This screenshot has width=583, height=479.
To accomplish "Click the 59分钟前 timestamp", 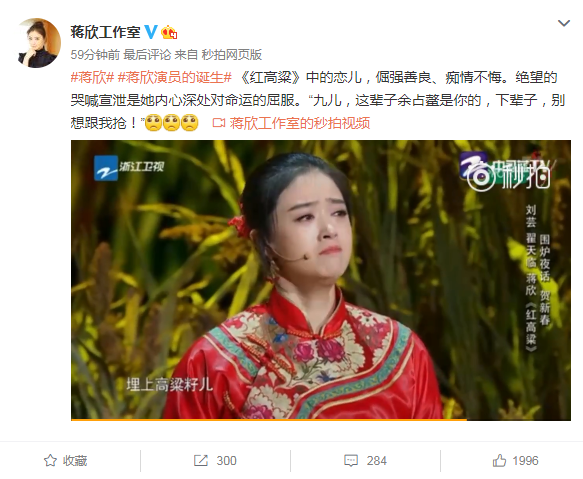I will tap(95, 55).
